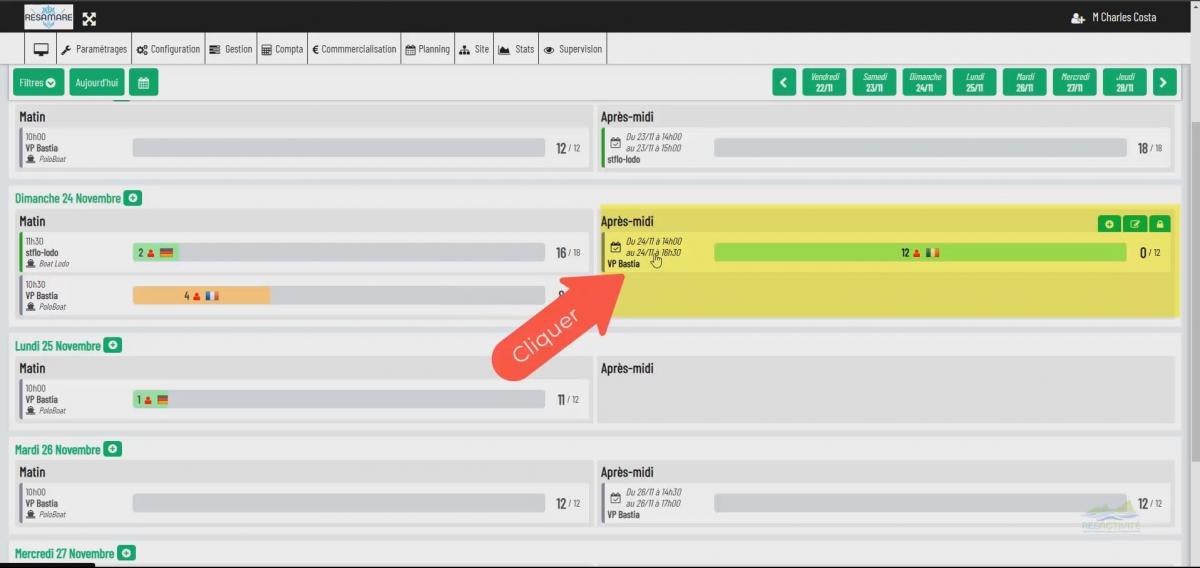Open the calendar date picker button
1200x568 pixels.
point(143,82)
